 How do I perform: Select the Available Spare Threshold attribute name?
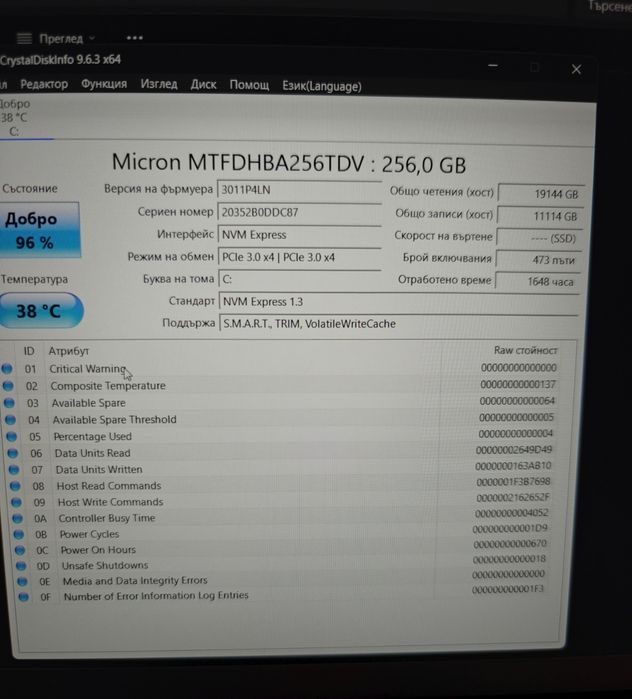point(115,420)
